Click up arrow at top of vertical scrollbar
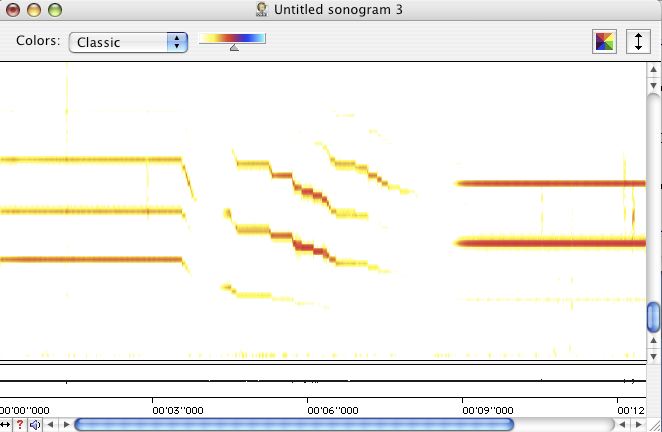This screenshot has height=432, width=662. (x=654, y=69)
